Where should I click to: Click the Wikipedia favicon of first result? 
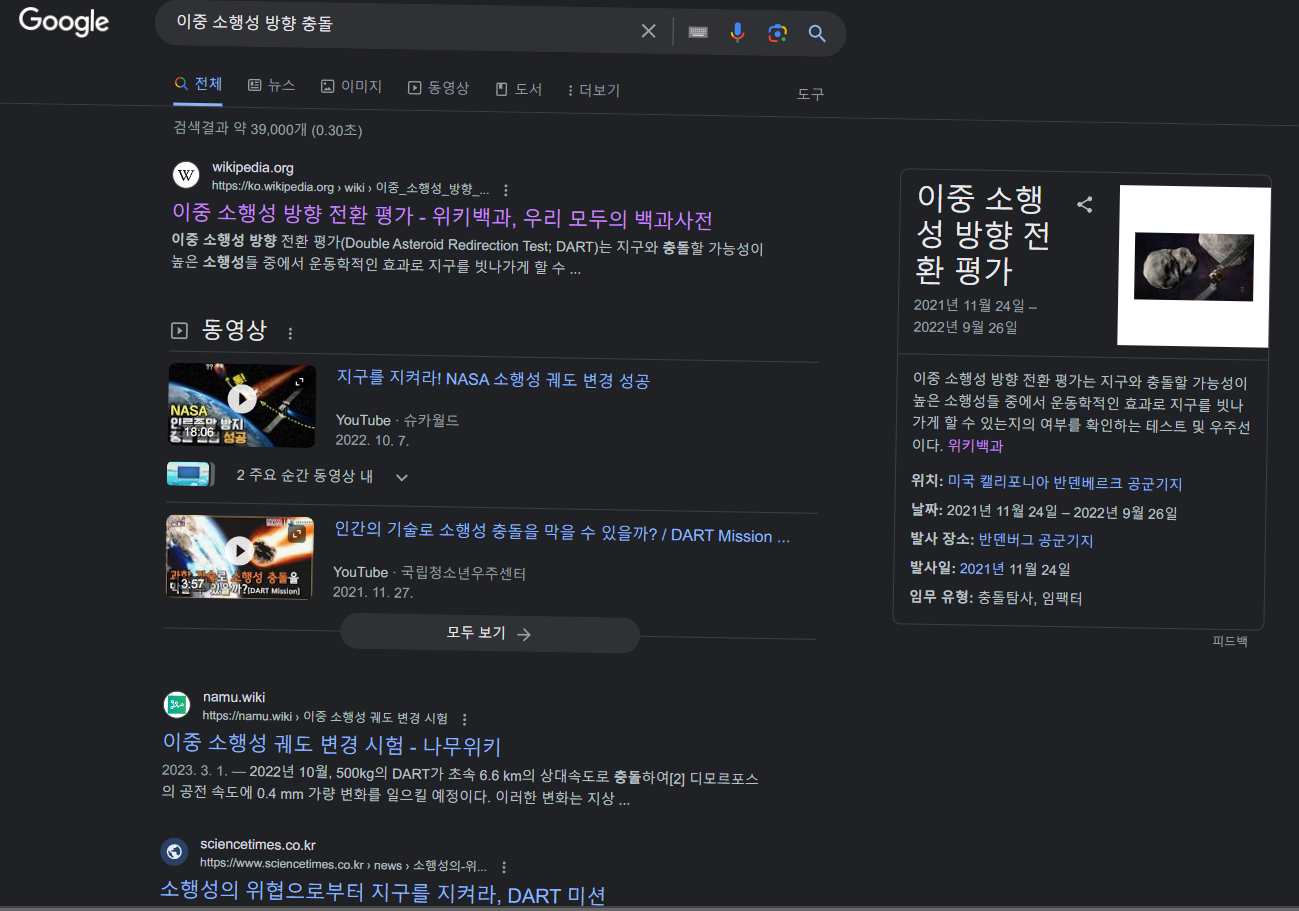(x=186, y=176)
